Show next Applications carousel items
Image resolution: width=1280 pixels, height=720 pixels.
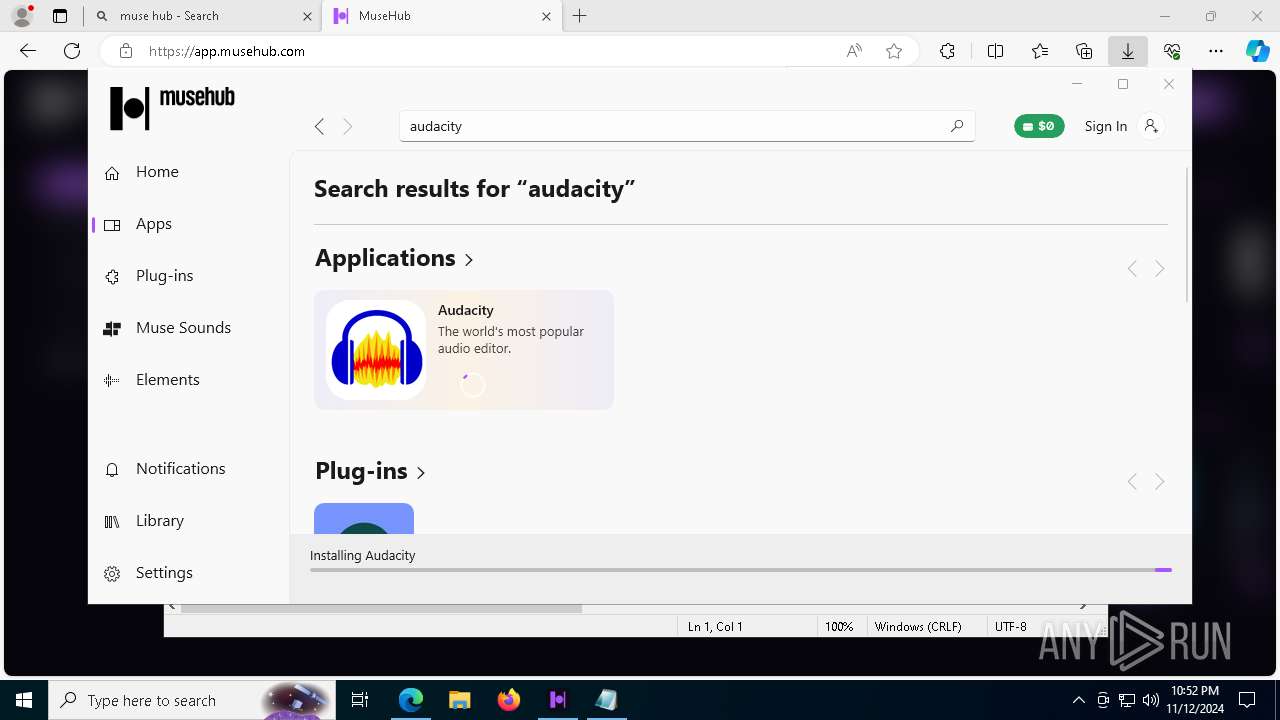(x=1160, y=269)
